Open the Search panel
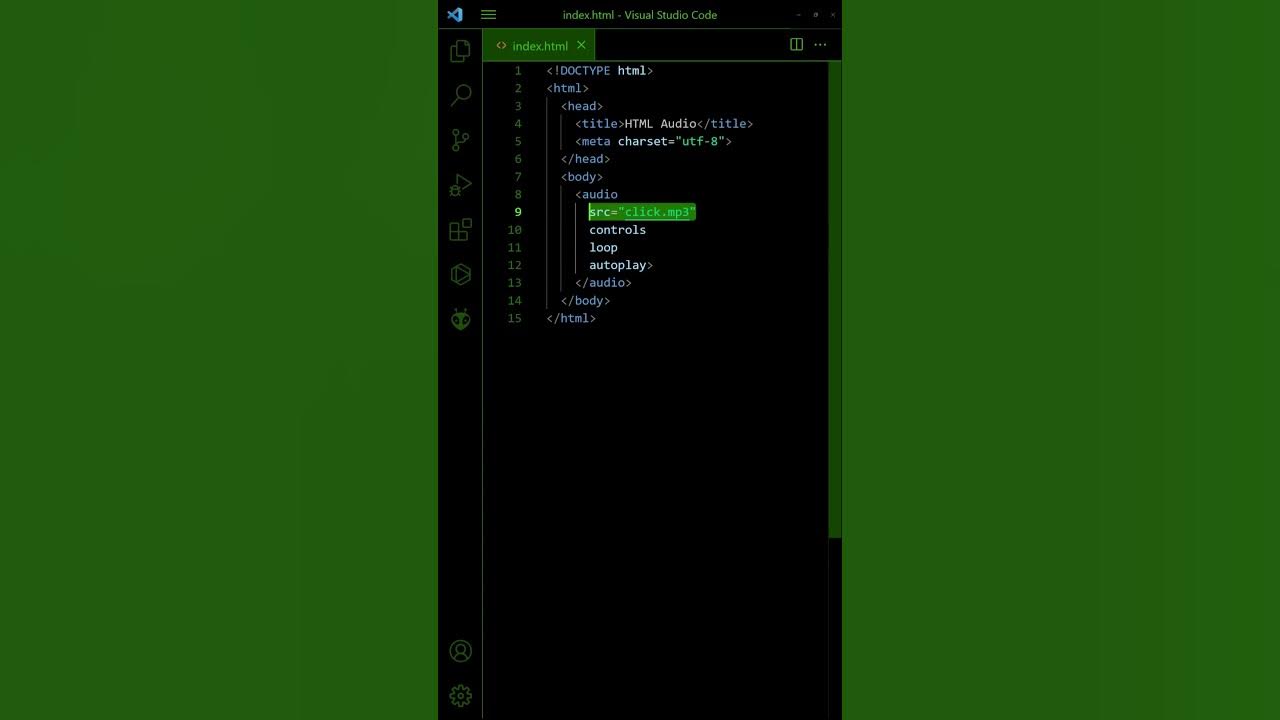Viewport: 1280px width, 720px height. click(x=460, y=95)
